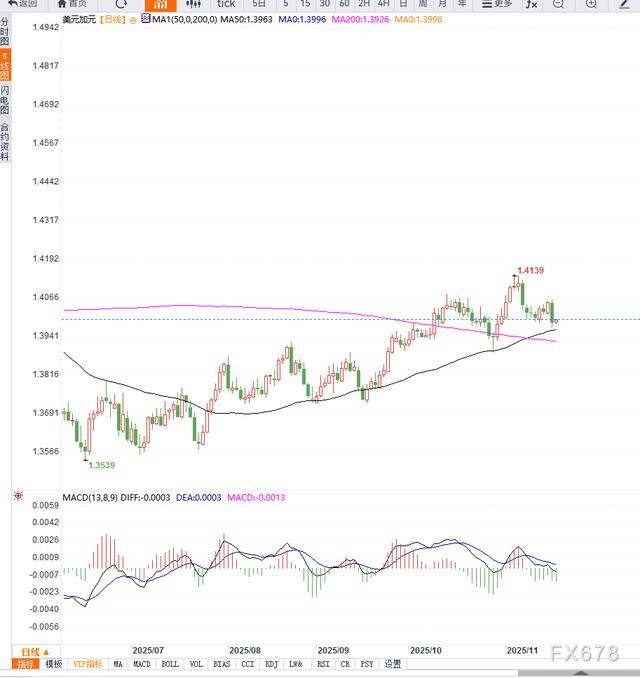Zoom out with the minus magnifier

558,4
